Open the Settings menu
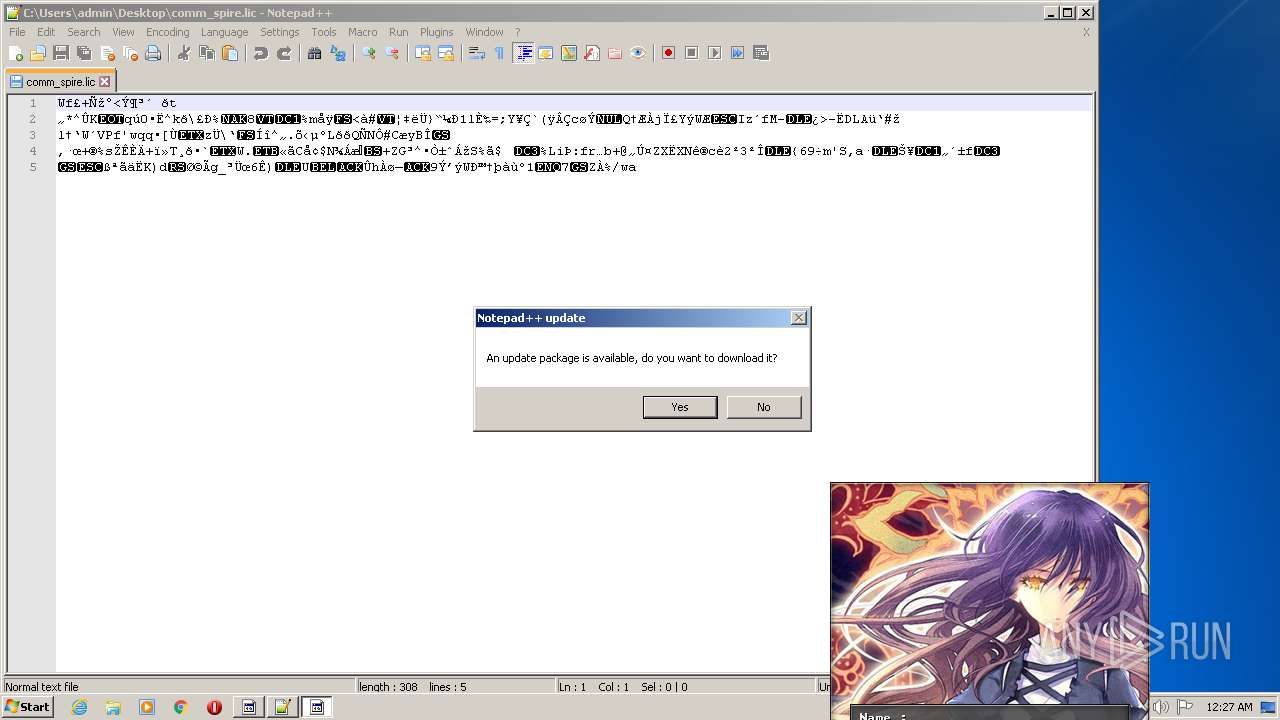The height and width of the screenshot is (720, 1280). (x=280, y=32)
